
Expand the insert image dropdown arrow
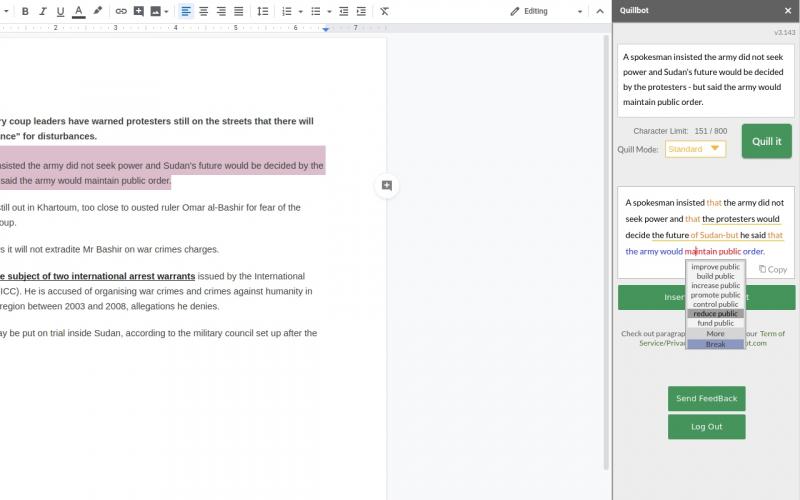pos(166,11)
